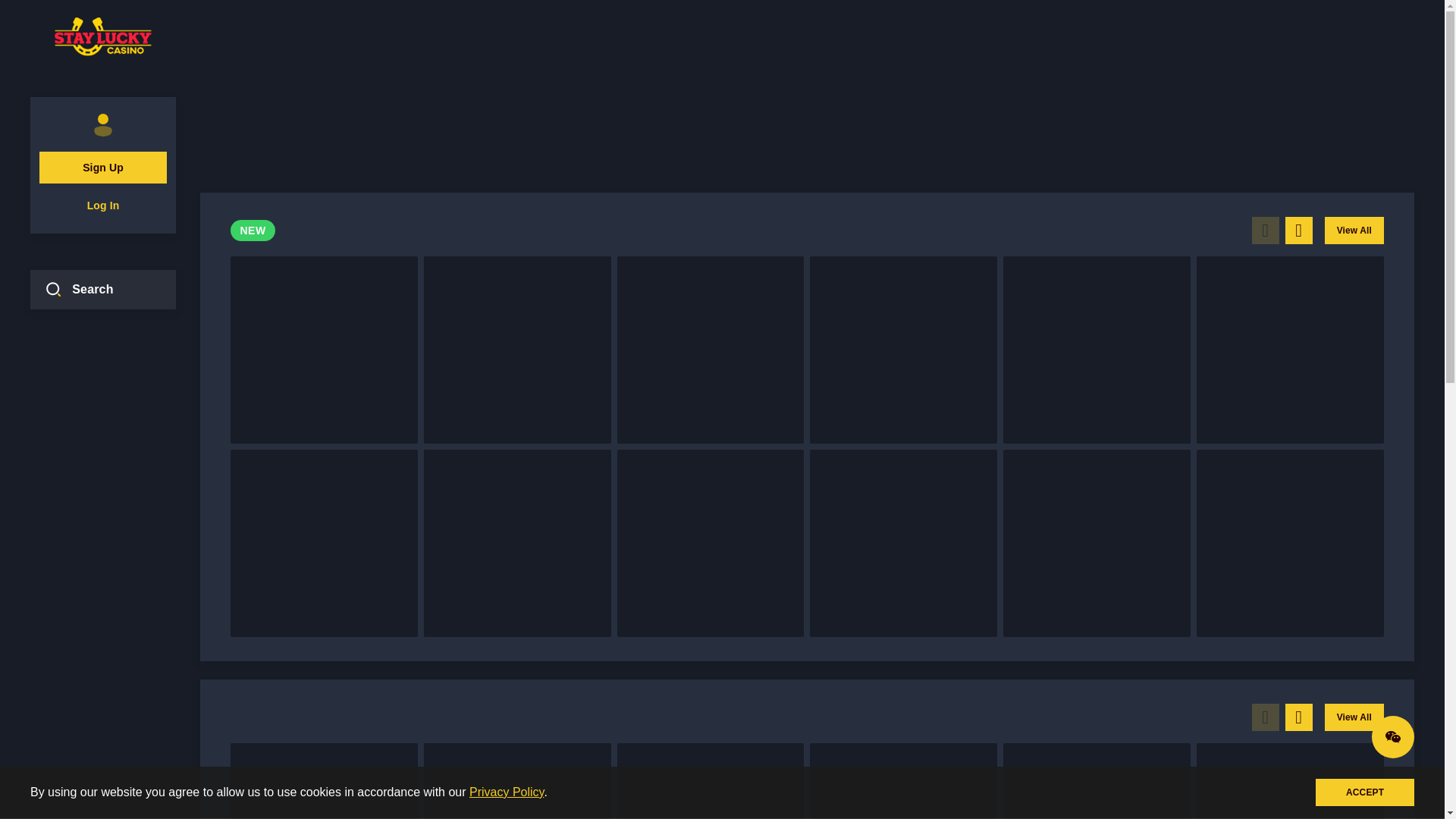Click the user profile avatar icon
This screenshot has width=1456, height=819.
[103, 125]
